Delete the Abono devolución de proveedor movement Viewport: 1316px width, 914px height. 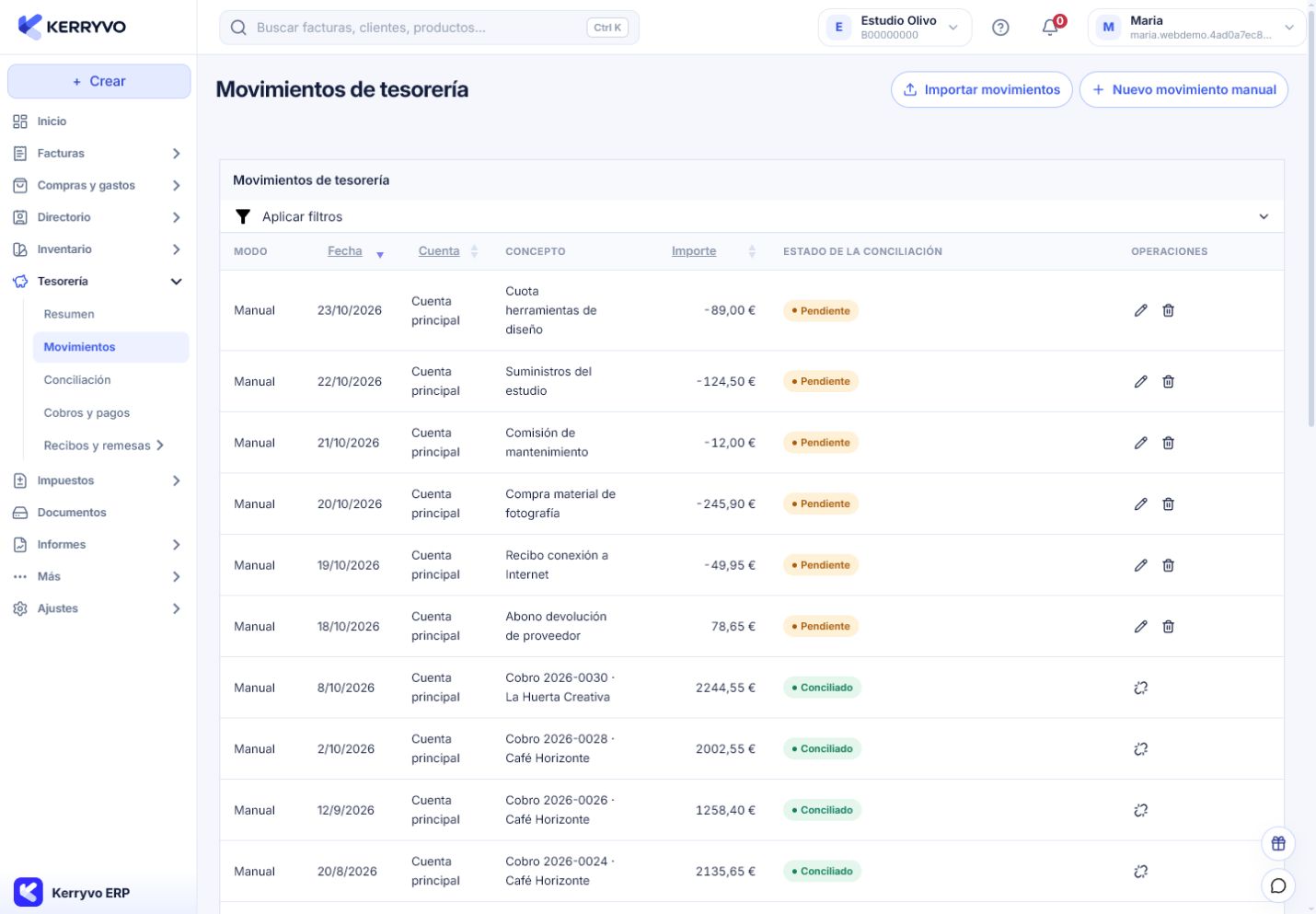[1168, 626]
